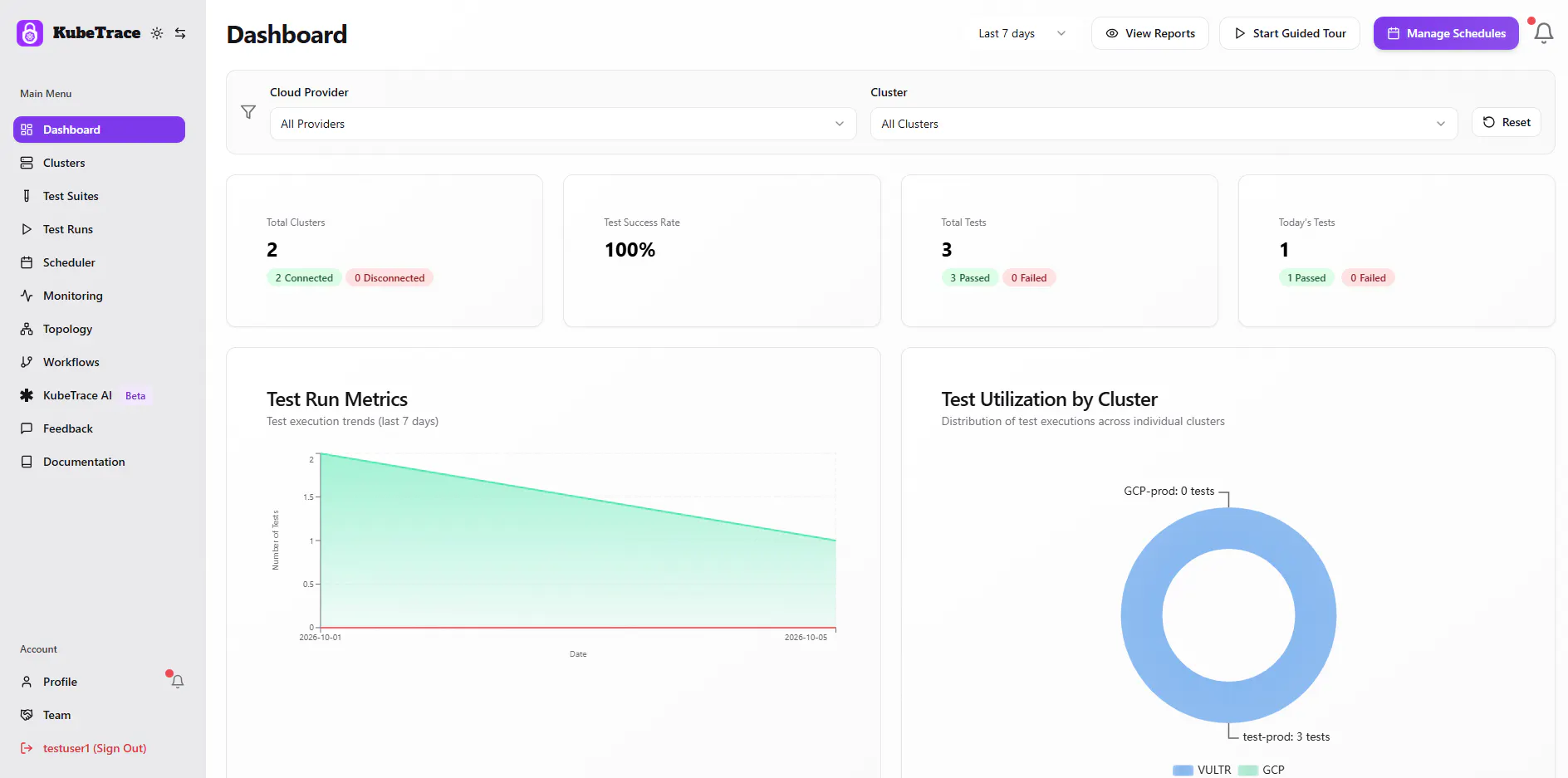Click the Team handshake icon
Viewport: 1568px width, 778px height.
point(27,715)
